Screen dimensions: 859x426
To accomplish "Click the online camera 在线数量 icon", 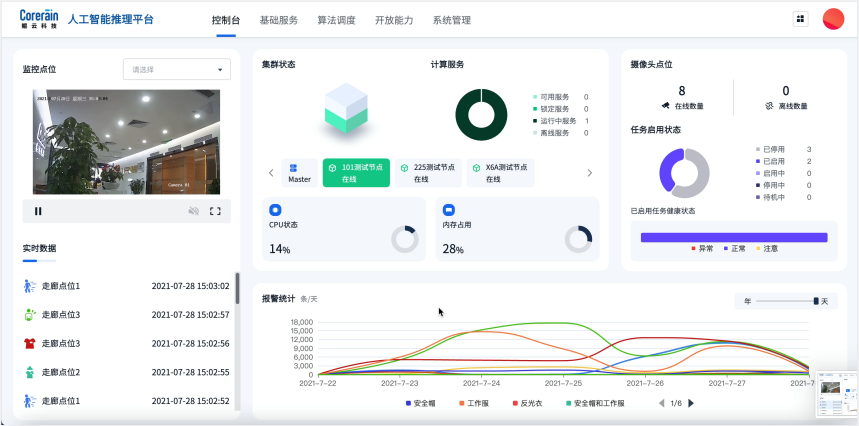I will point(665,105).
